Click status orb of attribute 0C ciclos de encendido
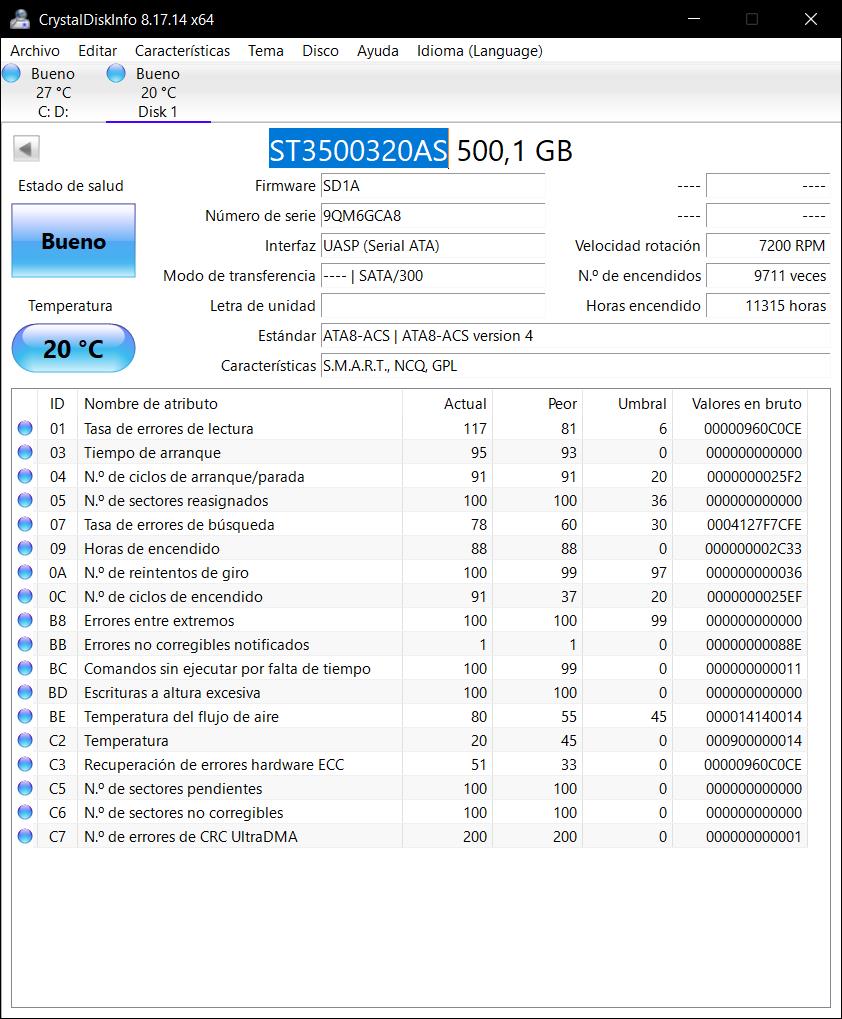 tap(25, 597)
